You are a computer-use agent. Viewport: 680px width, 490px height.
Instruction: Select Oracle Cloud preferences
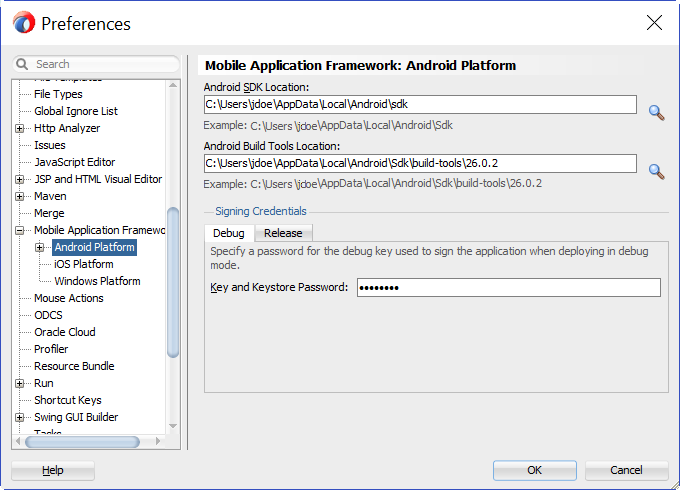[65, 332]
